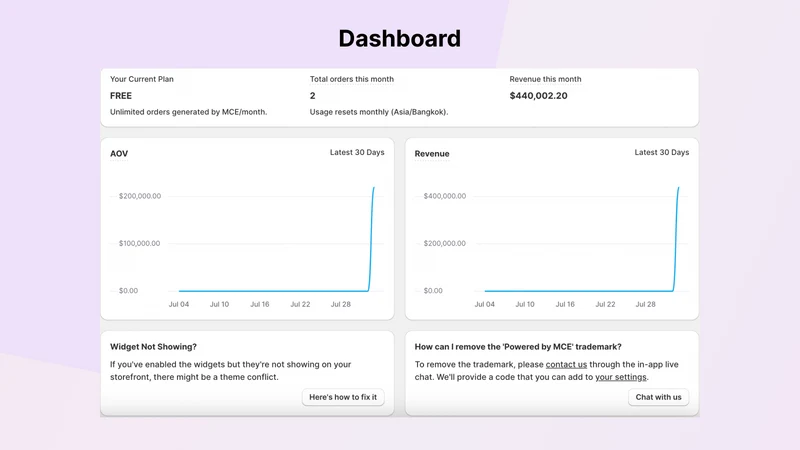The width and height of the screenshot is (800, 450).
Task: Click the "AOV" chart title
Action: pos(119,154)
